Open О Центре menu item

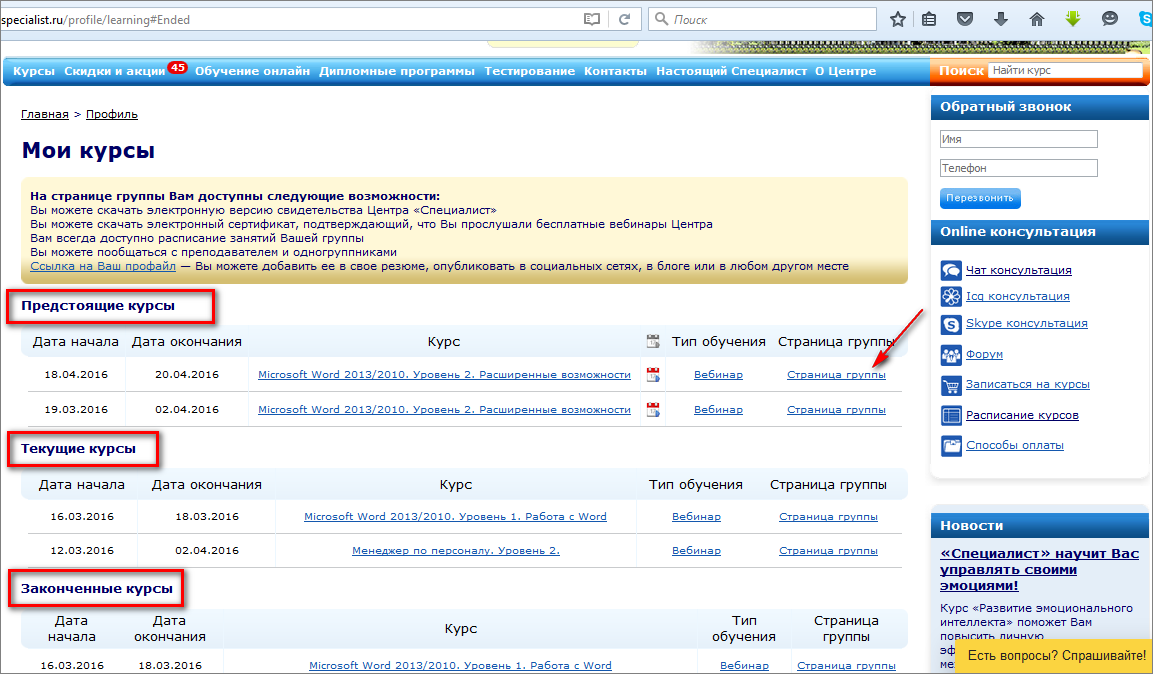[x=846, y=71]
